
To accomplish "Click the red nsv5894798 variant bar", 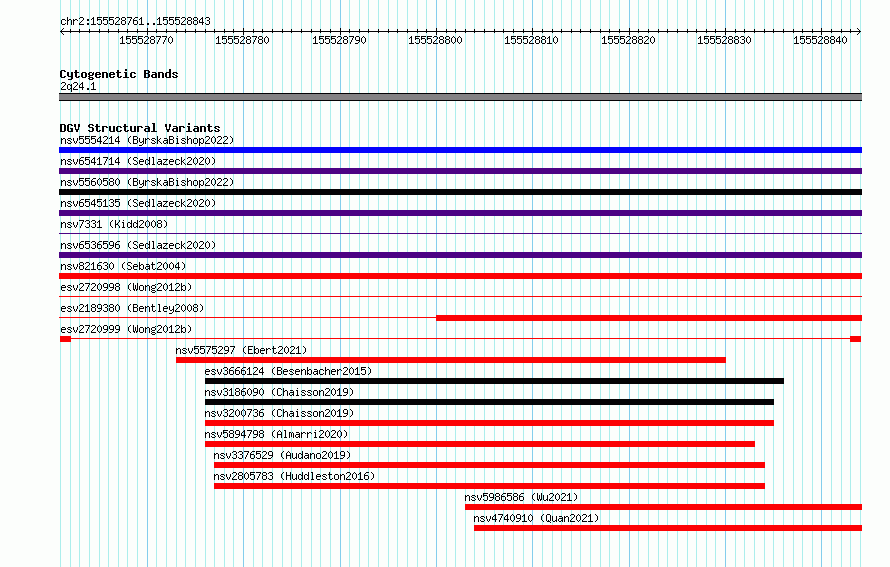I will click(480, 444).
